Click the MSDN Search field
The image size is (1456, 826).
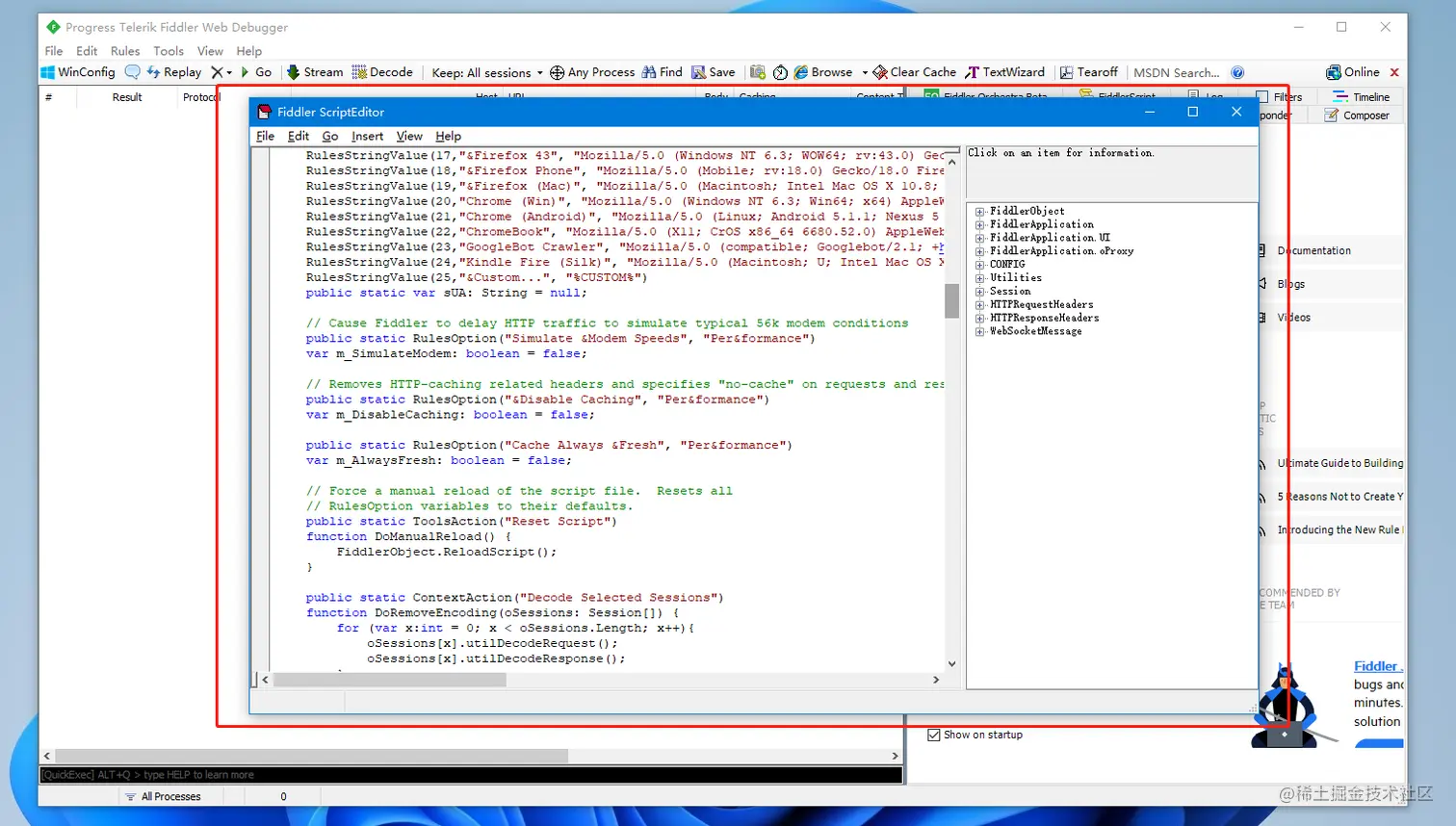[1177, 72]
